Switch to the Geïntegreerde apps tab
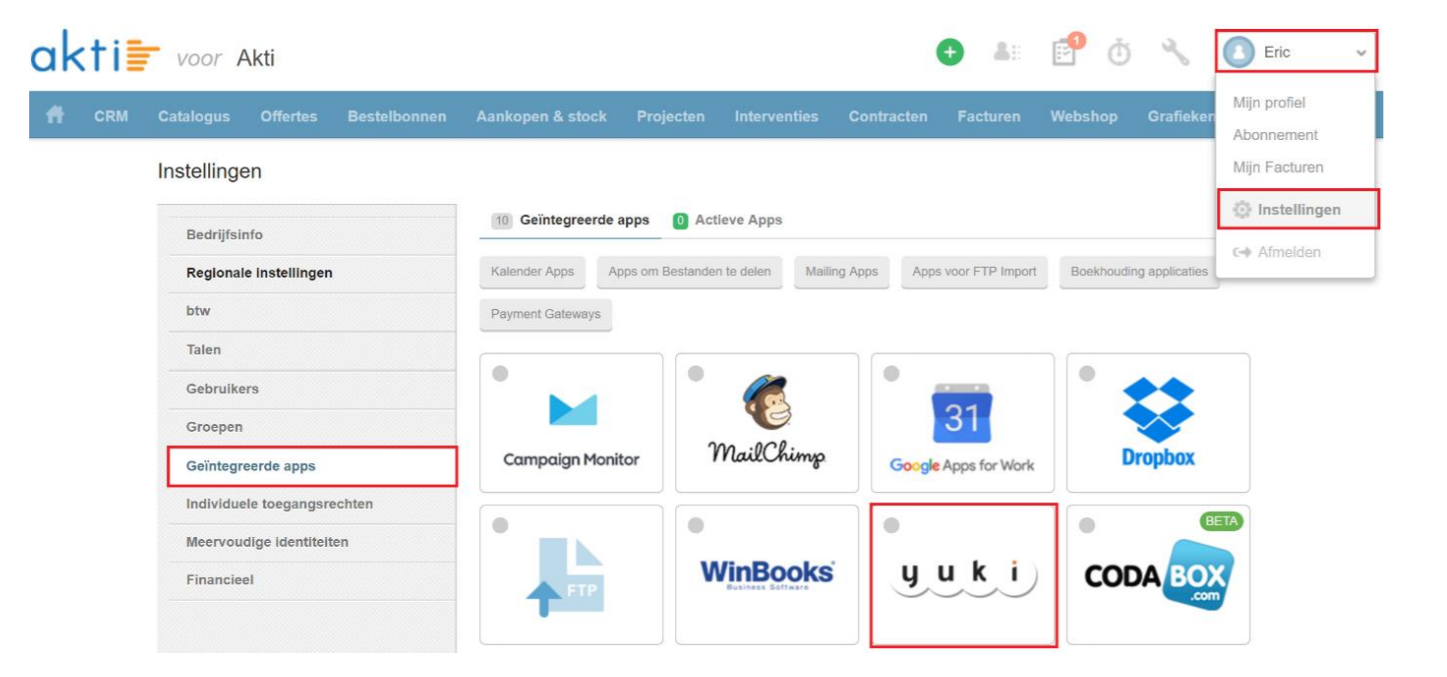The height and width of the screenshot is (677, 1447). 570,220
